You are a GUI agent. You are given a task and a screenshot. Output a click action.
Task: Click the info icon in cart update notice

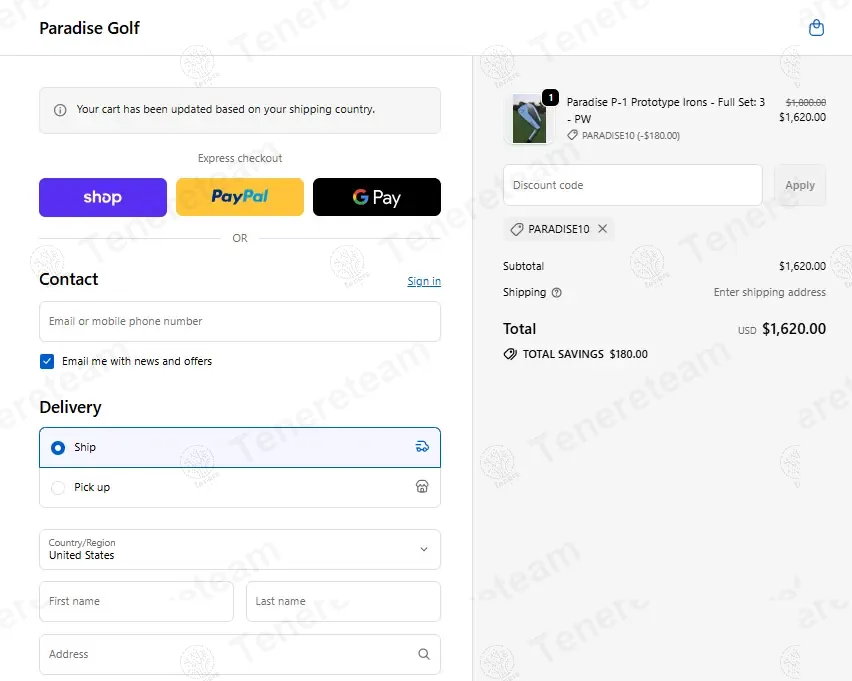(x=60, y=110)
